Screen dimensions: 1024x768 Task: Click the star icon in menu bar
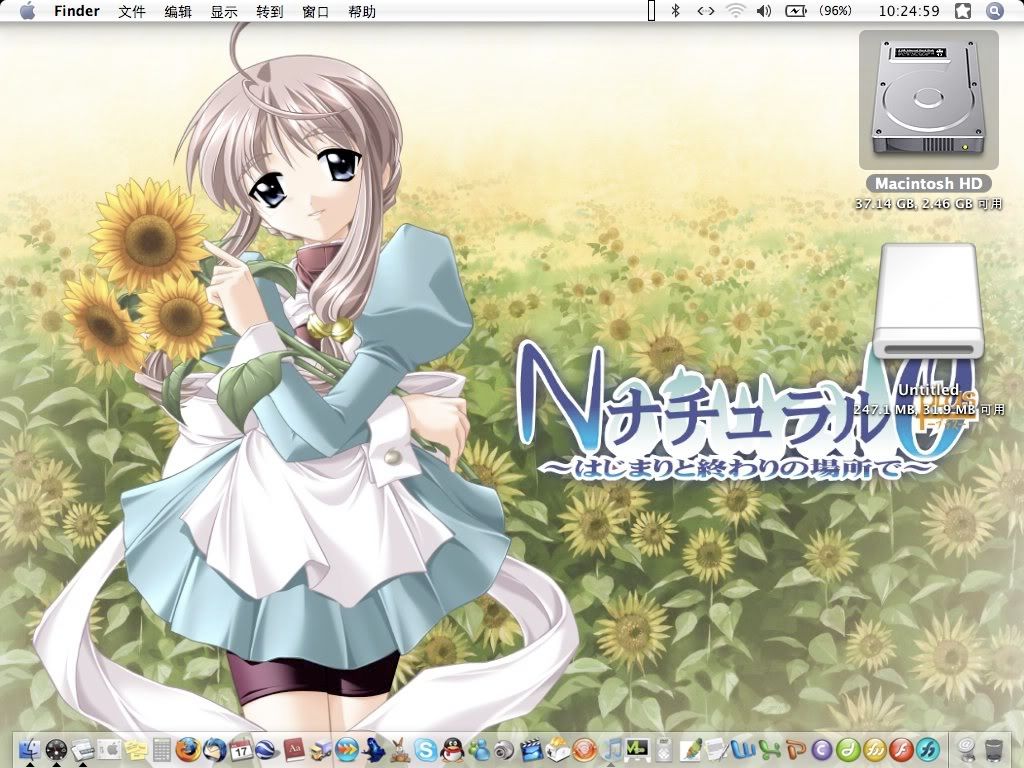point(963,11)
